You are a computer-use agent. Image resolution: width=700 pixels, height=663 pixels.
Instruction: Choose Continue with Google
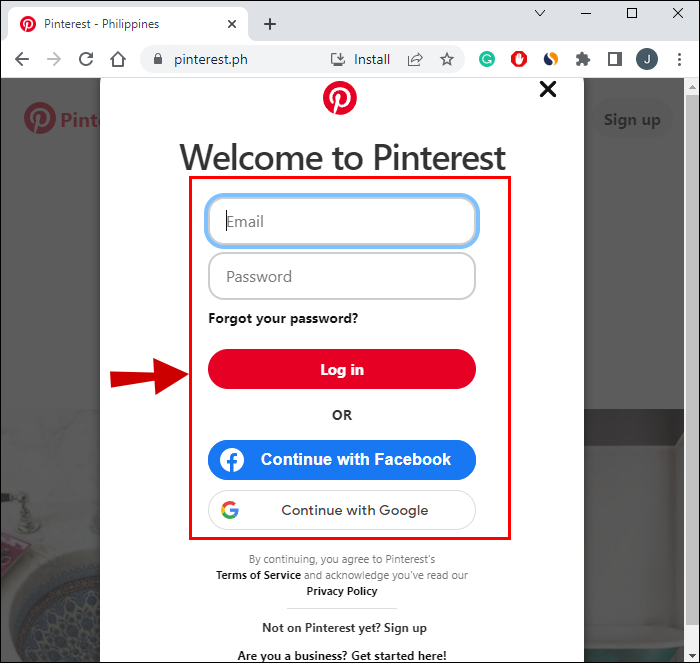[342, 510]
